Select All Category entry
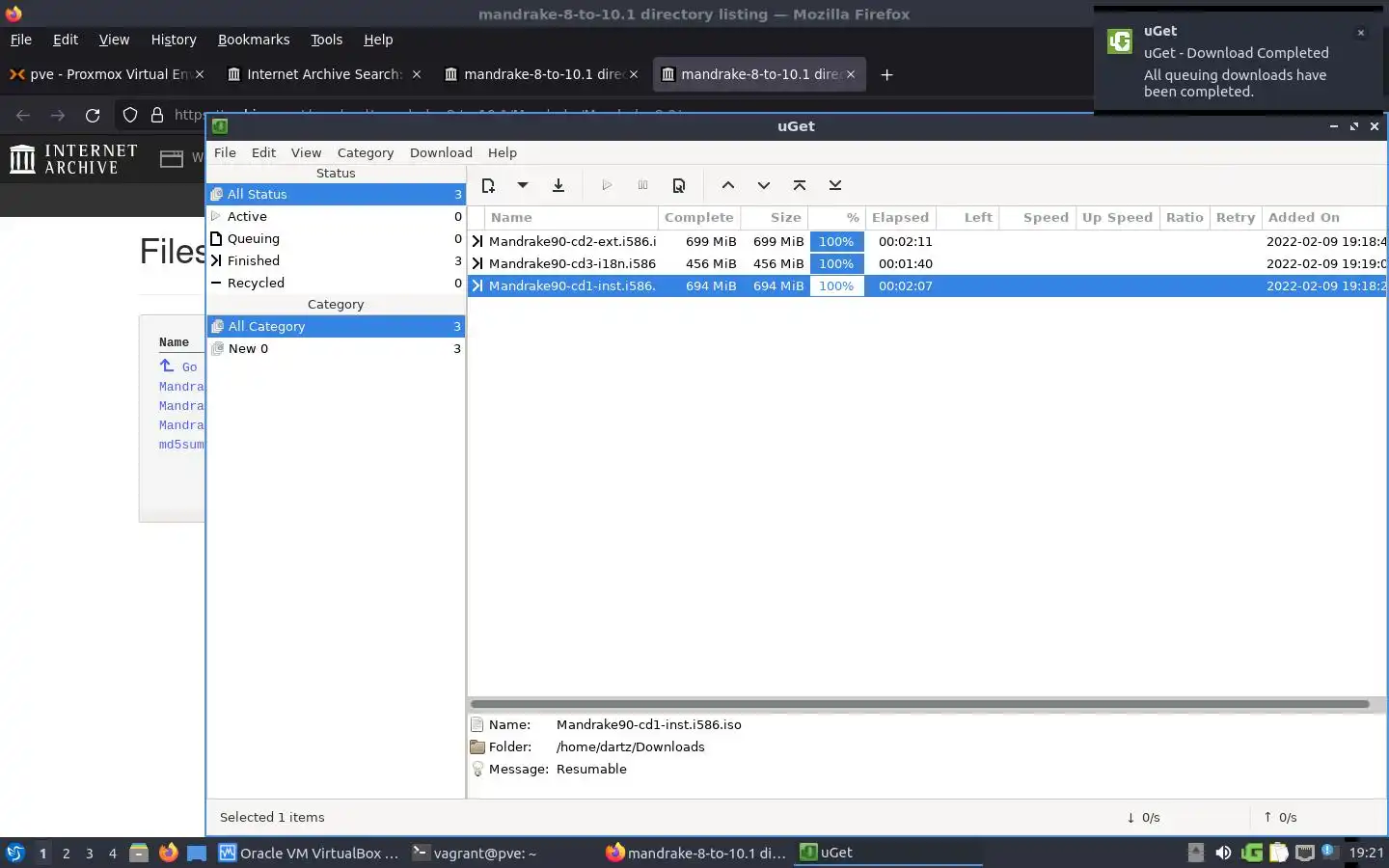 pyautogui.click(x=336, y=326)
